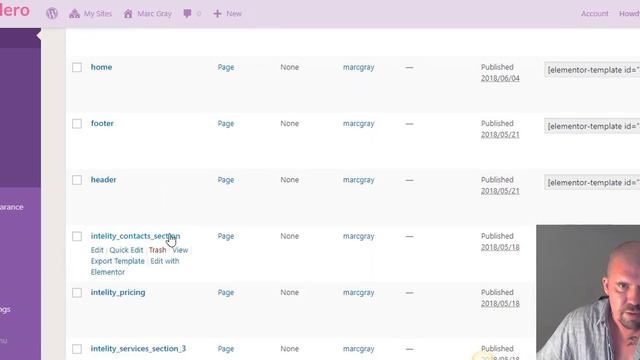Open the New content menu
Image resolution: width=640 pixels, height=360 pixels.
point(227,13)
